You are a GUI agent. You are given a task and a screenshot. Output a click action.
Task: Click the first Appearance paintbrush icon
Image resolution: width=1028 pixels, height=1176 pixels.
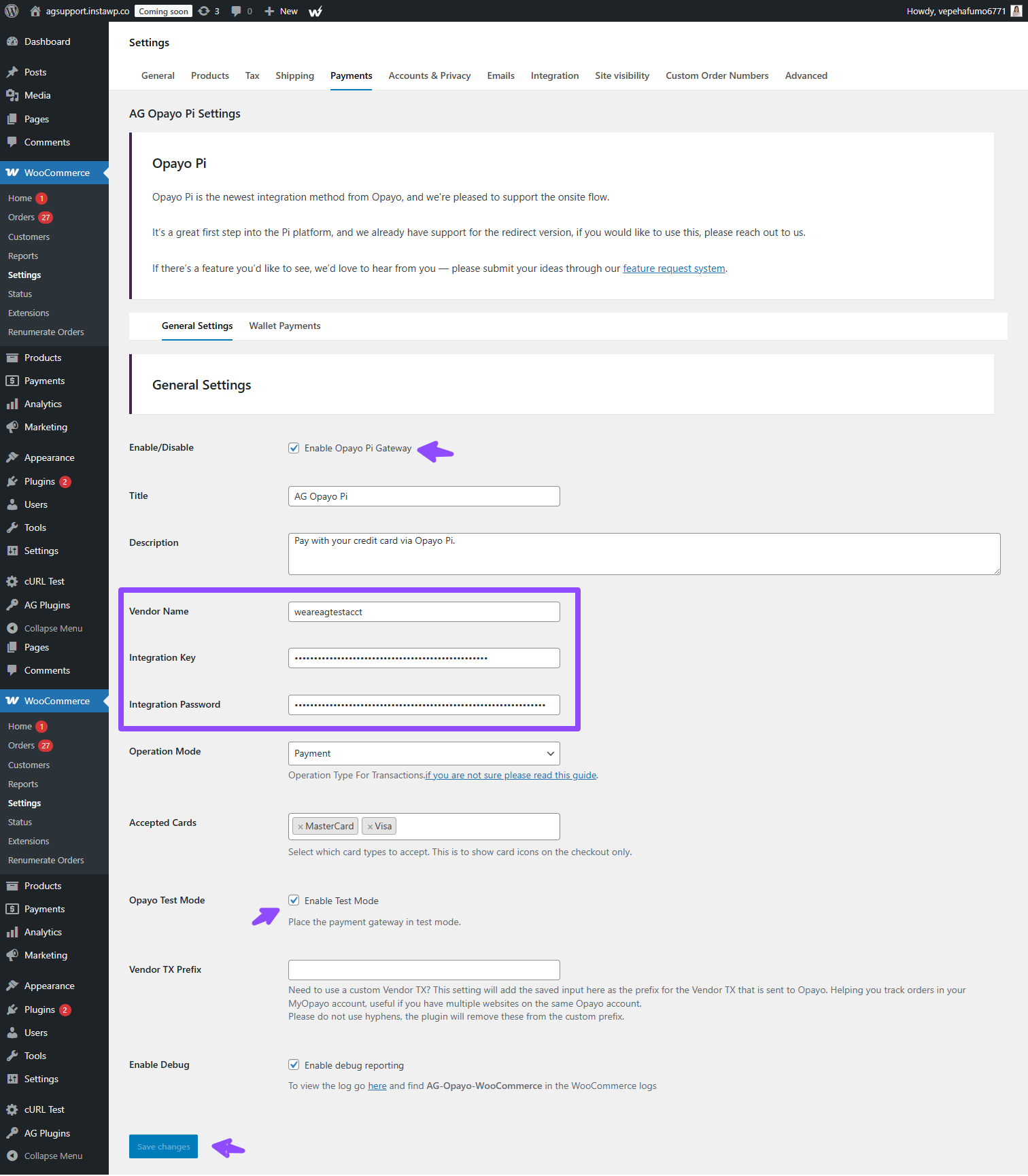[x=12, y=457]
